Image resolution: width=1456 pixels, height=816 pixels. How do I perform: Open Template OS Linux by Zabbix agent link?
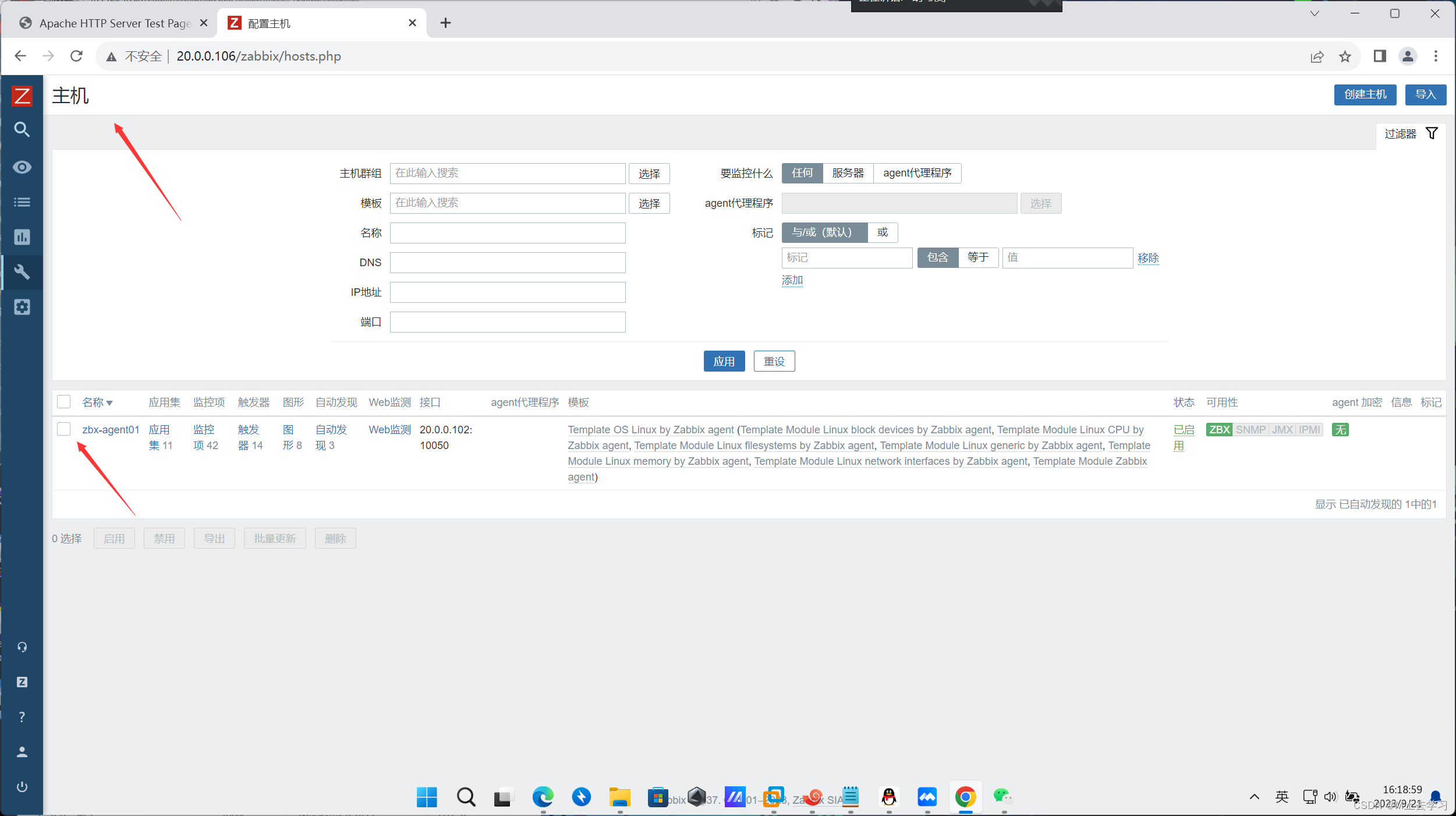click(x=651, y=430)
